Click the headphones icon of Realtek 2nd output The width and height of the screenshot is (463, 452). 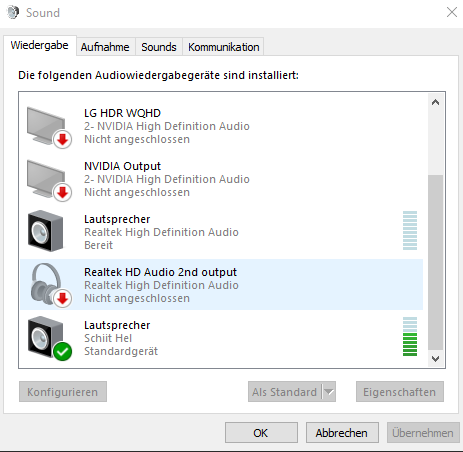[x=50, y=285]
